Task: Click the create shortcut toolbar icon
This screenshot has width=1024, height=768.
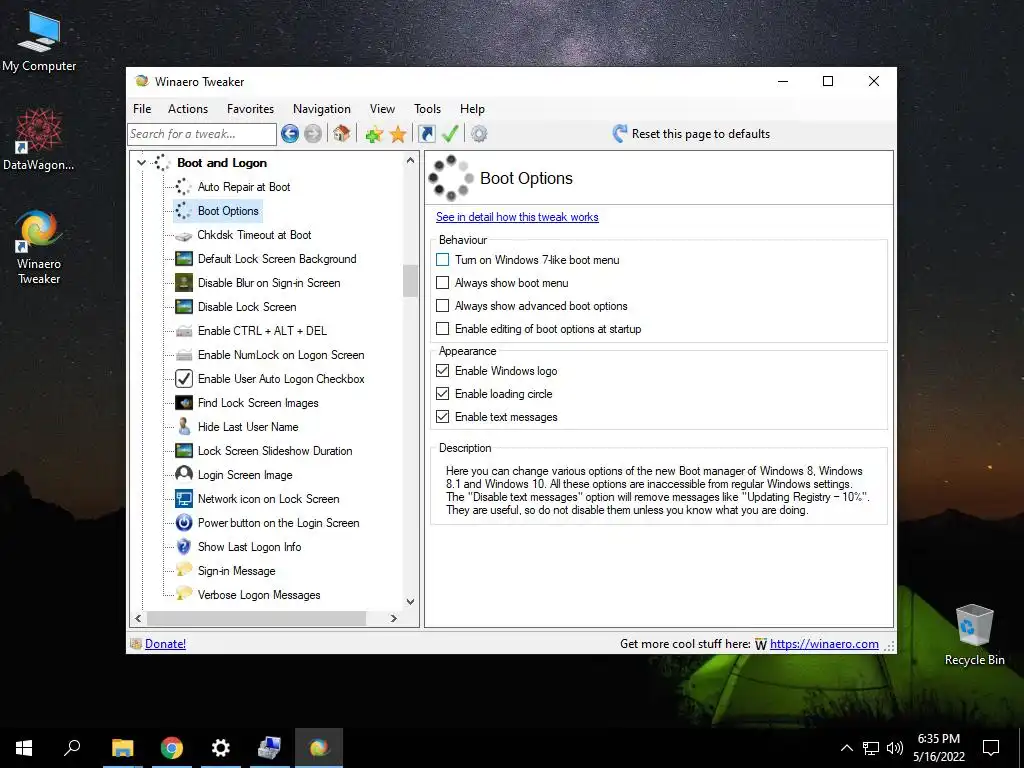Action: (x=426, y=134)
